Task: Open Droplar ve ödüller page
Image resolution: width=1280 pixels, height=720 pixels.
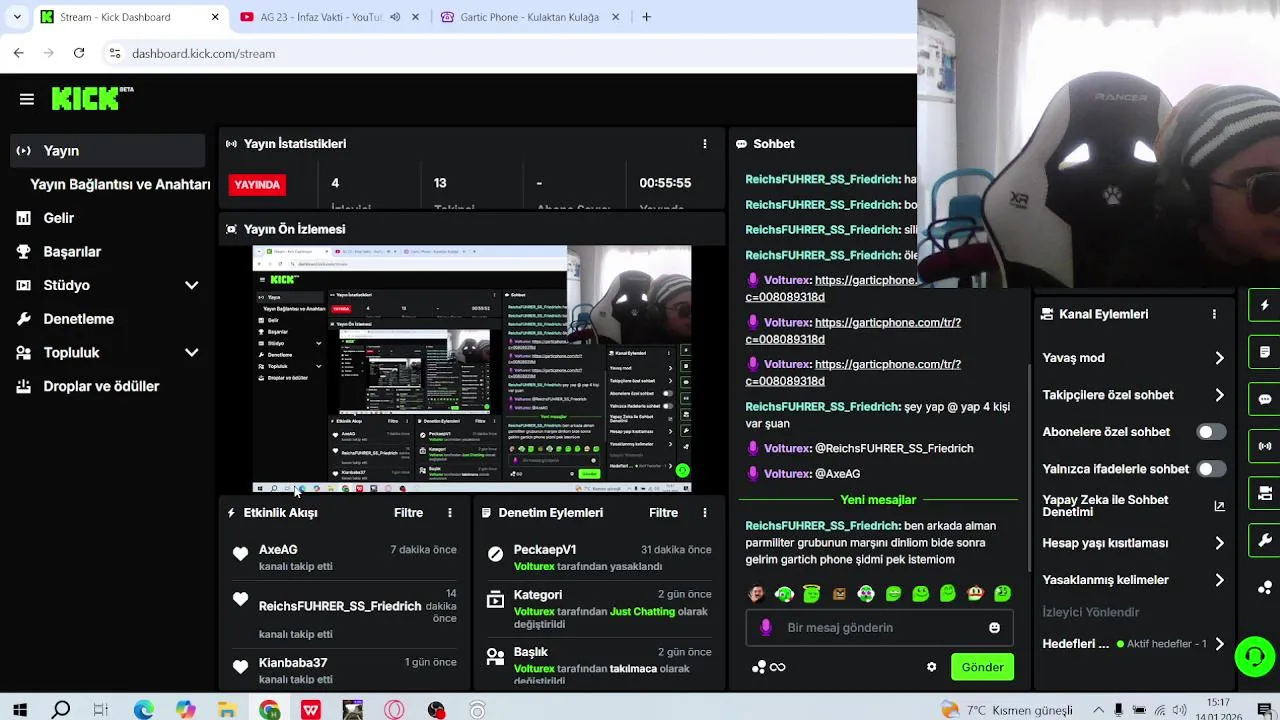Action: 101,386
